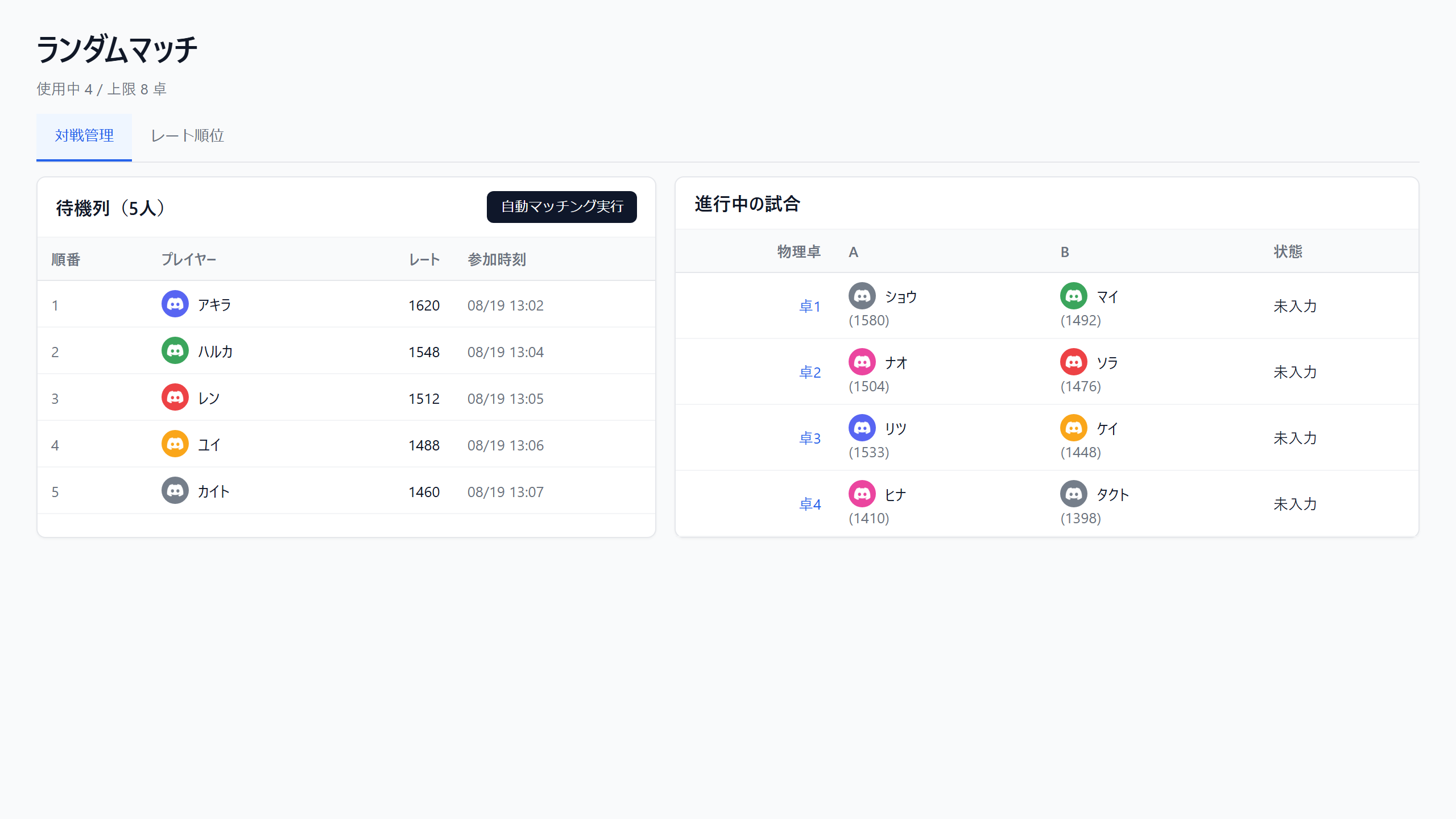
Task: Click ハルカ's green avatar icon
Action: click(x=175, y=351)
